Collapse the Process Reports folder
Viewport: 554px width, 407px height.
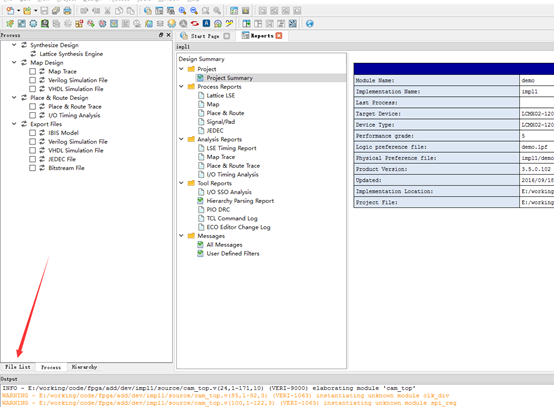coord(181,87)
